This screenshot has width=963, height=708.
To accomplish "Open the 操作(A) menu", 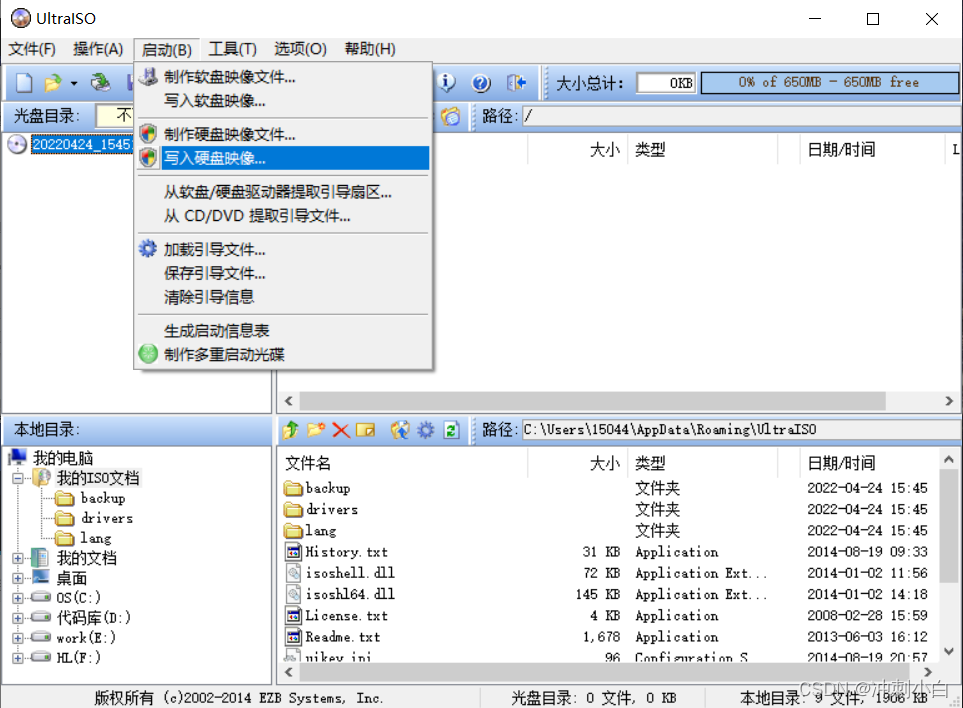I will [x=98, y=49].
